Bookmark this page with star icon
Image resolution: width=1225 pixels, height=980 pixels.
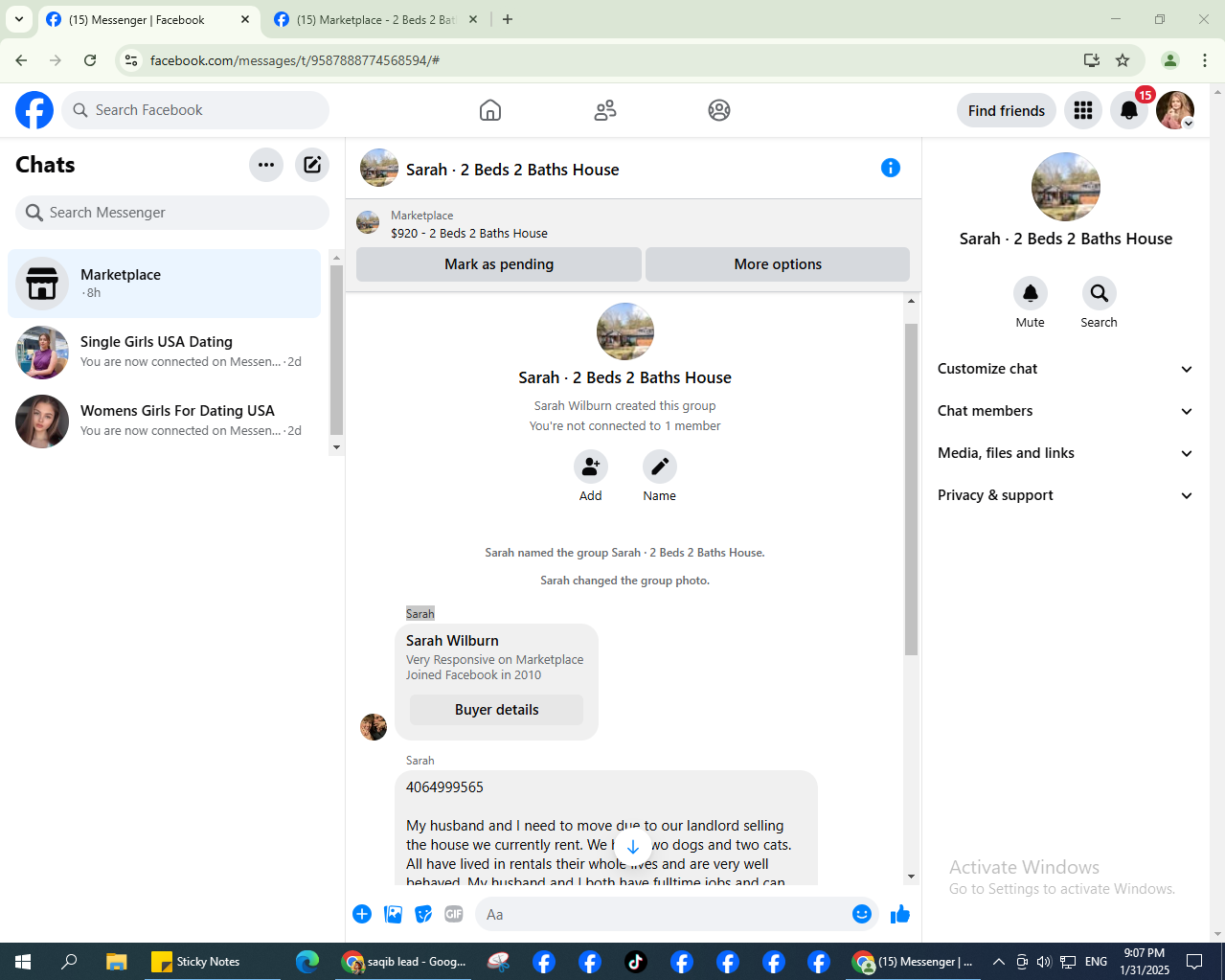pyautogui.click(x=1123, y=60)
